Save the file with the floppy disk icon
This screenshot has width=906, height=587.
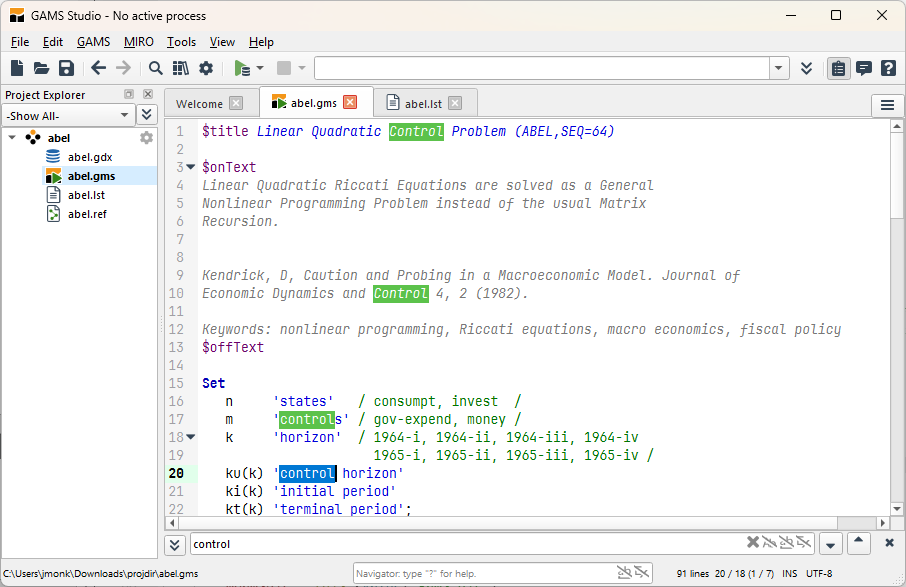[x=66, y=68]
